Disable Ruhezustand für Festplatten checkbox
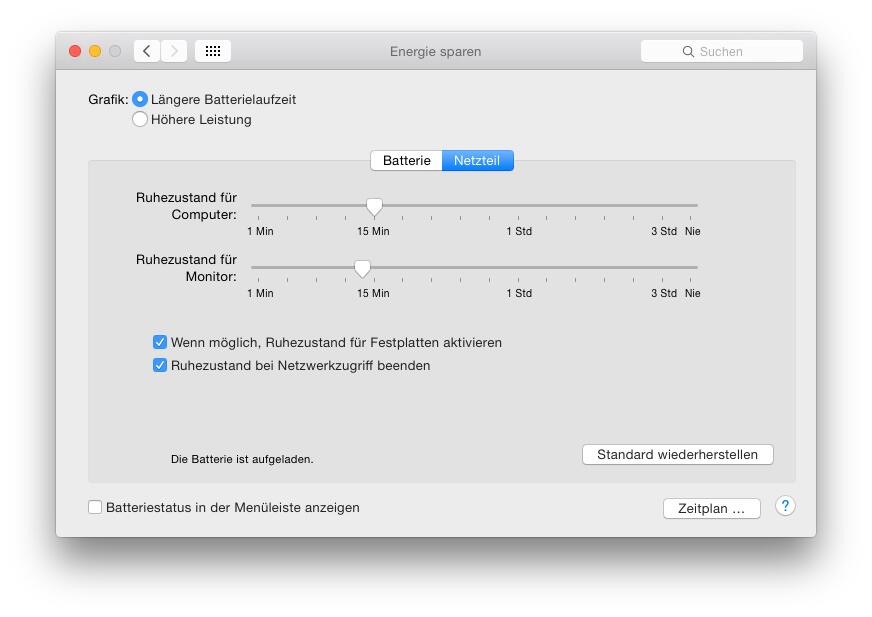The height and width of the screenshot is (617, 872). tap(160, 342)
